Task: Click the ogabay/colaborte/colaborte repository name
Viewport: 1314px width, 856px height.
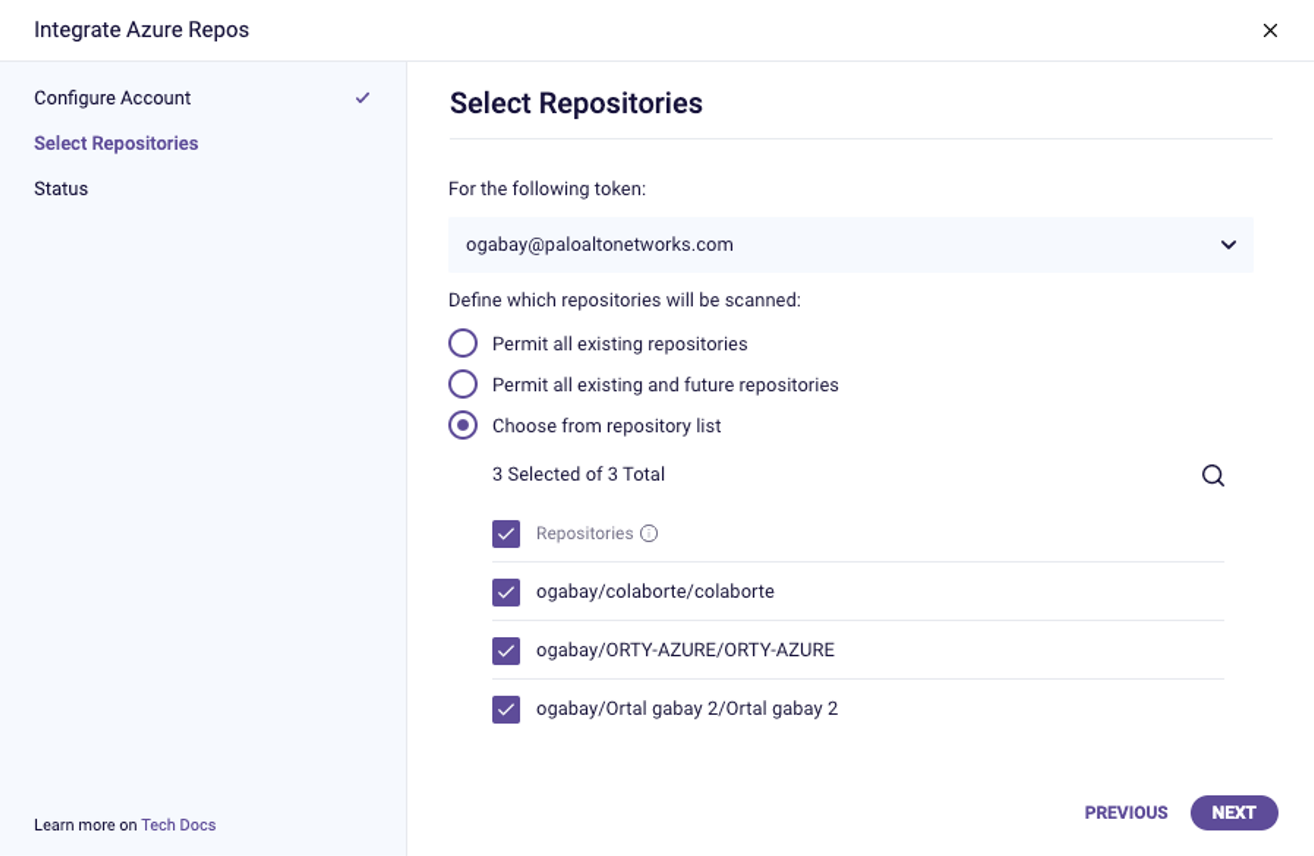Action: coord(655,592)
